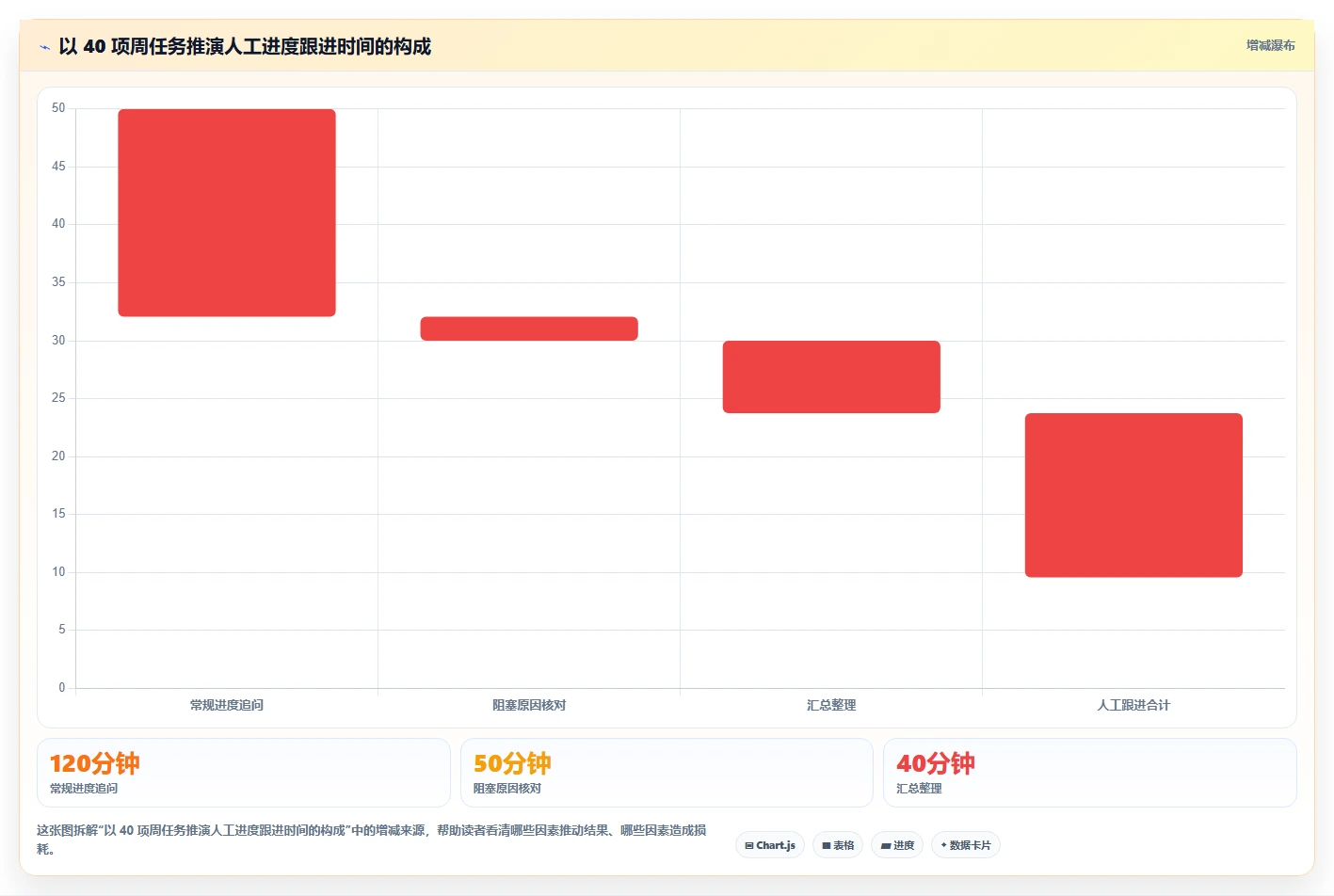Screen dimensions: 1334x896
Task: Click the y-axis value 50
Action: [58, 108]
